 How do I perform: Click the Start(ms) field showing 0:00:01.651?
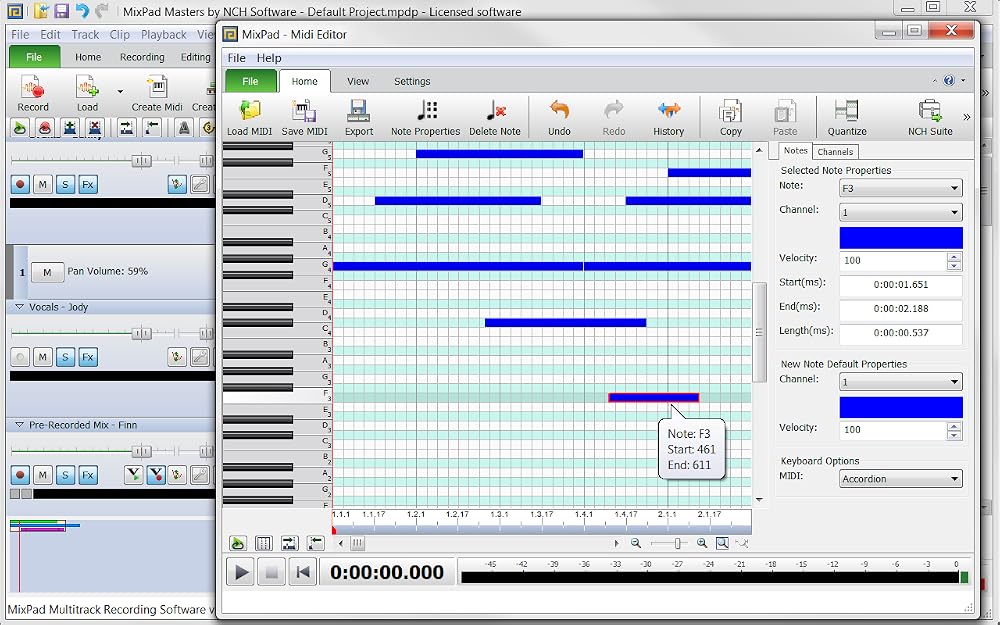(x=901, y=284)
